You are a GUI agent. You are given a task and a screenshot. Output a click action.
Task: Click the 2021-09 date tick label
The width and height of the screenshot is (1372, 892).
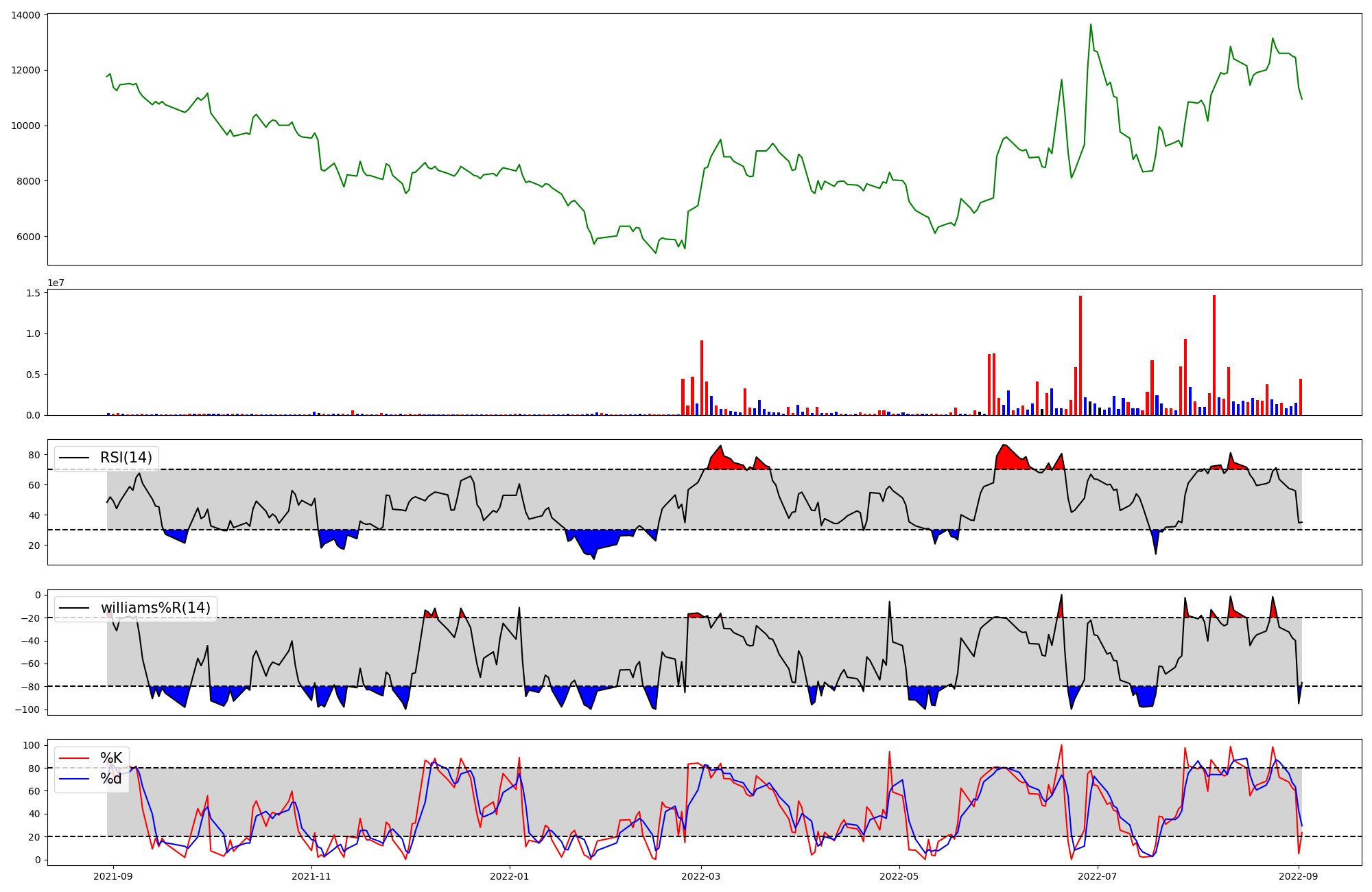click(x=113, y=876)
